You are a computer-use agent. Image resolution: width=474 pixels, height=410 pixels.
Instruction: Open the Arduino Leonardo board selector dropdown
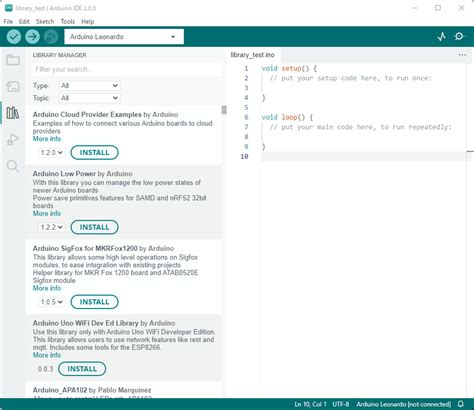coord(124,37)
